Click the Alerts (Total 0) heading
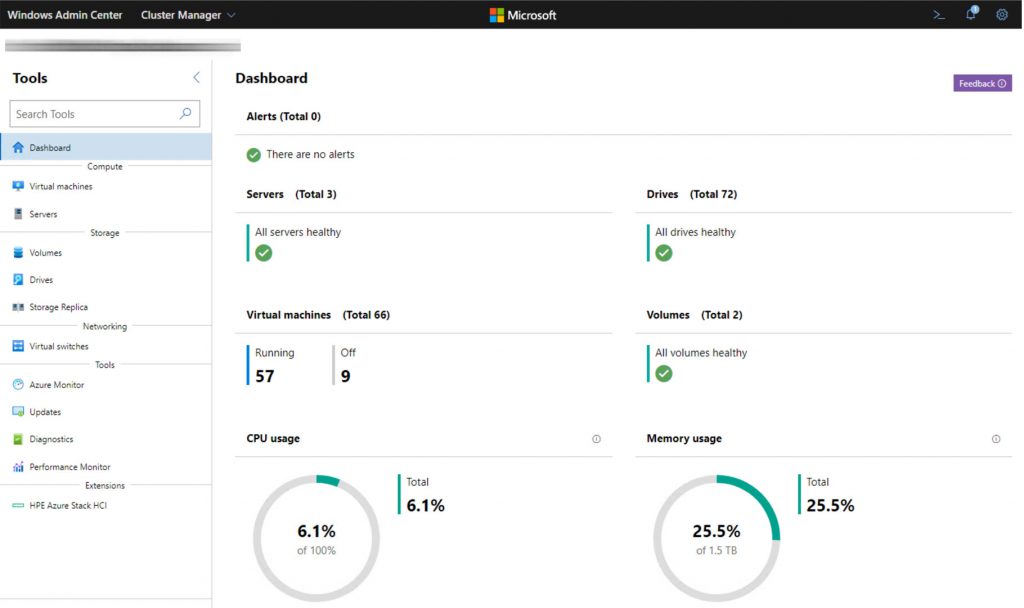 click(x=283, y=116)
